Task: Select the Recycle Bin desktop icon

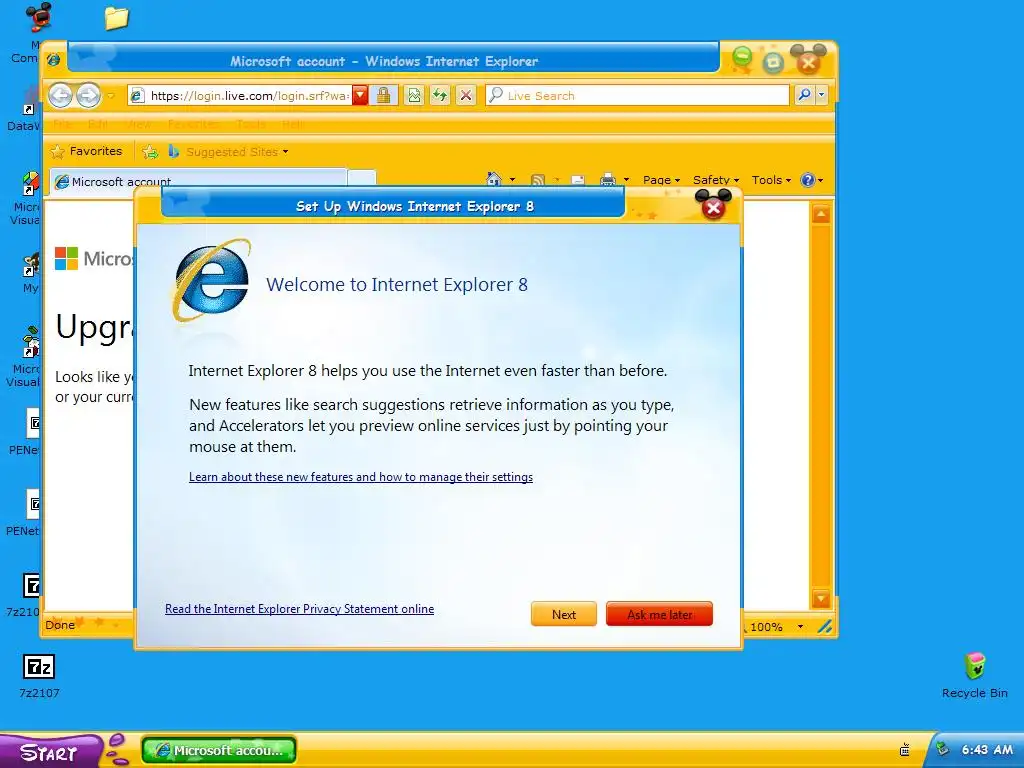Action: pos(974,675)
